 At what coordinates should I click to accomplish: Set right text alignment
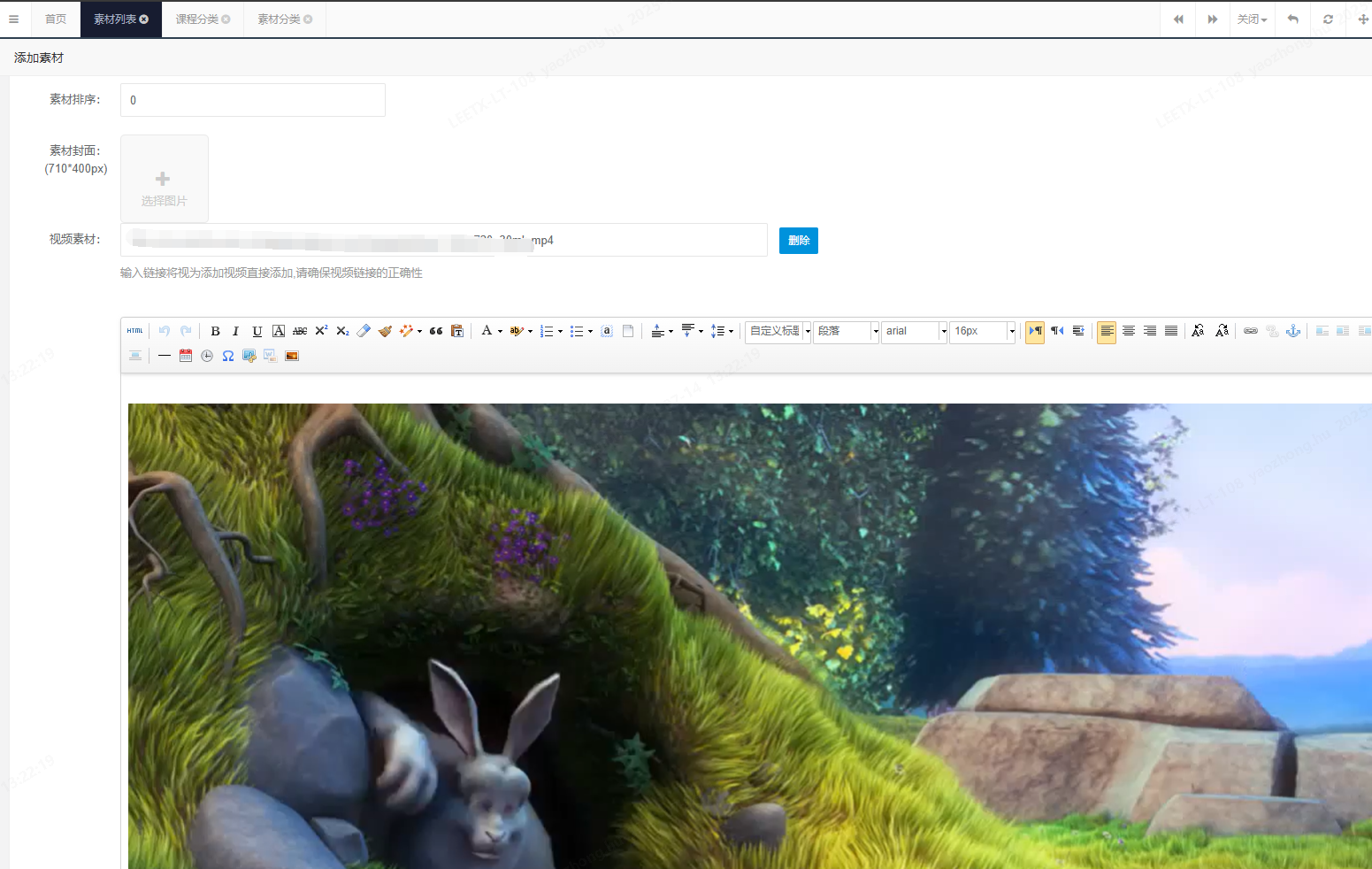point(1150,331)
